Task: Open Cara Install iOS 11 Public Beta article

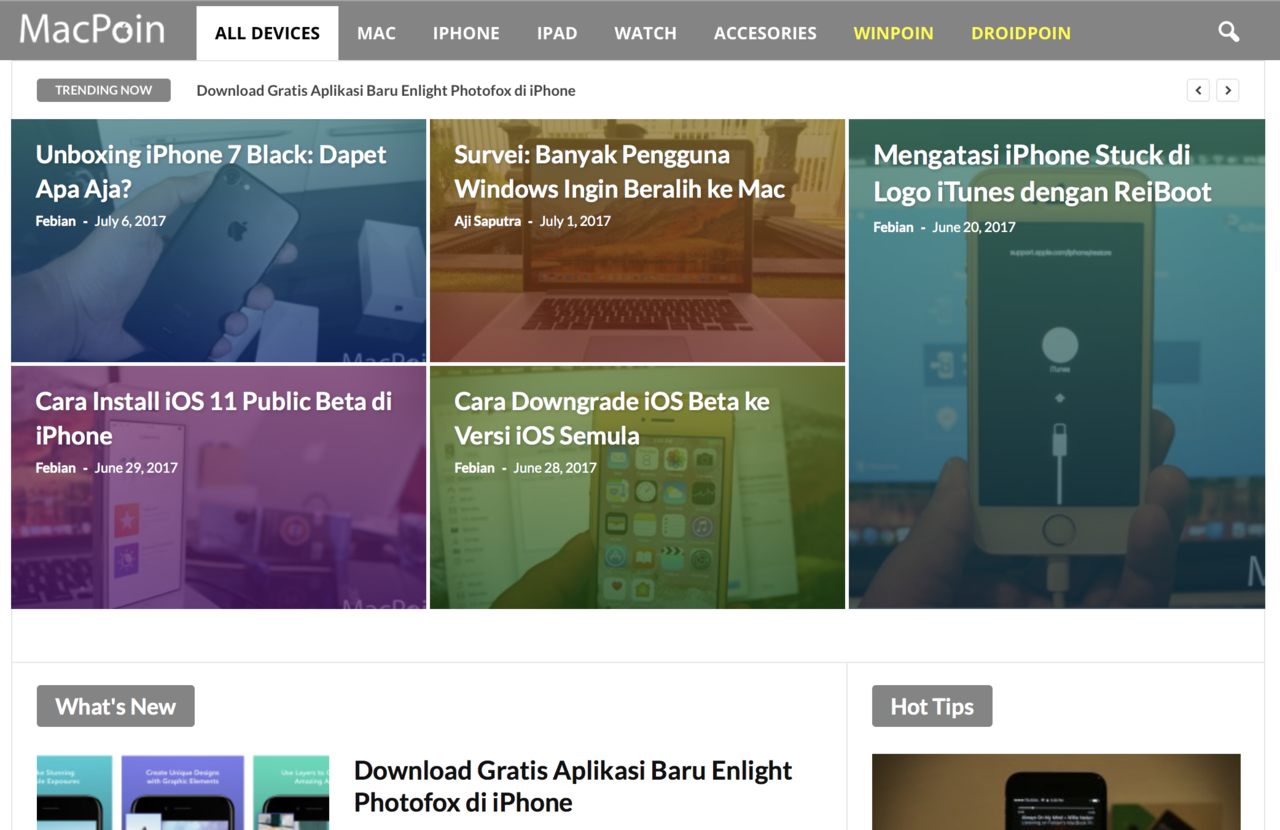Action: click(214, 418)
